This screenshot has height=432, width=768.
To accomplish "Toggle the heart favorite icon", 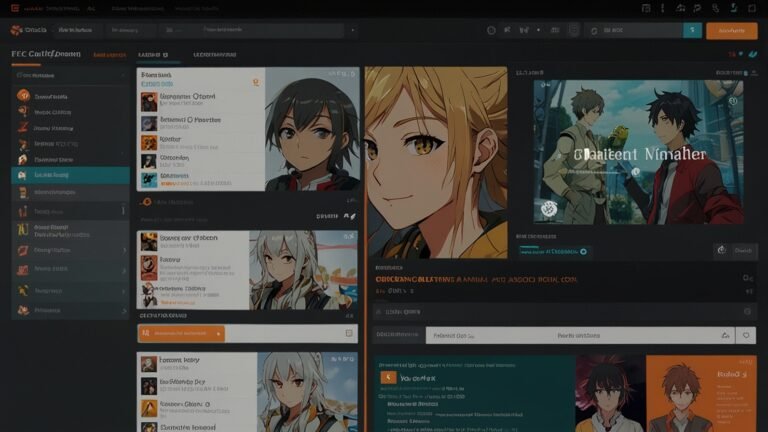I will tap(746, 336).
